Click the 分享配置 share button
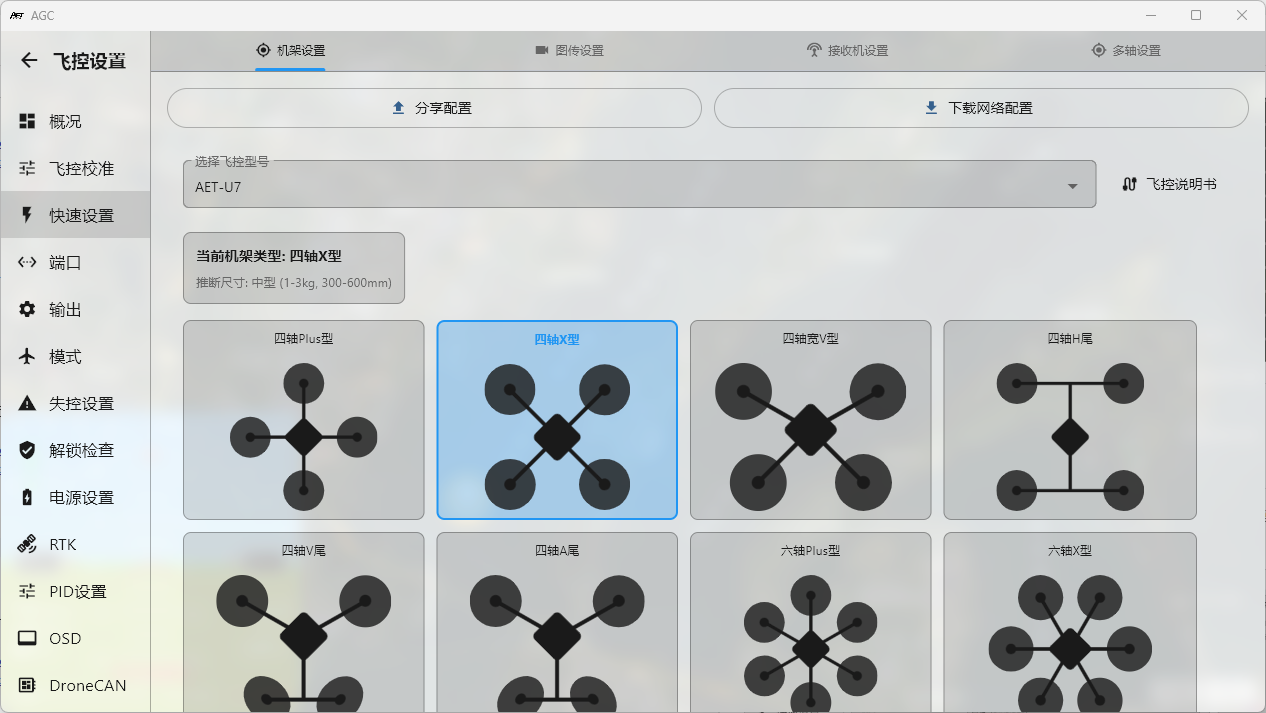Viewport: 1266px width, 713px height. 434,108
